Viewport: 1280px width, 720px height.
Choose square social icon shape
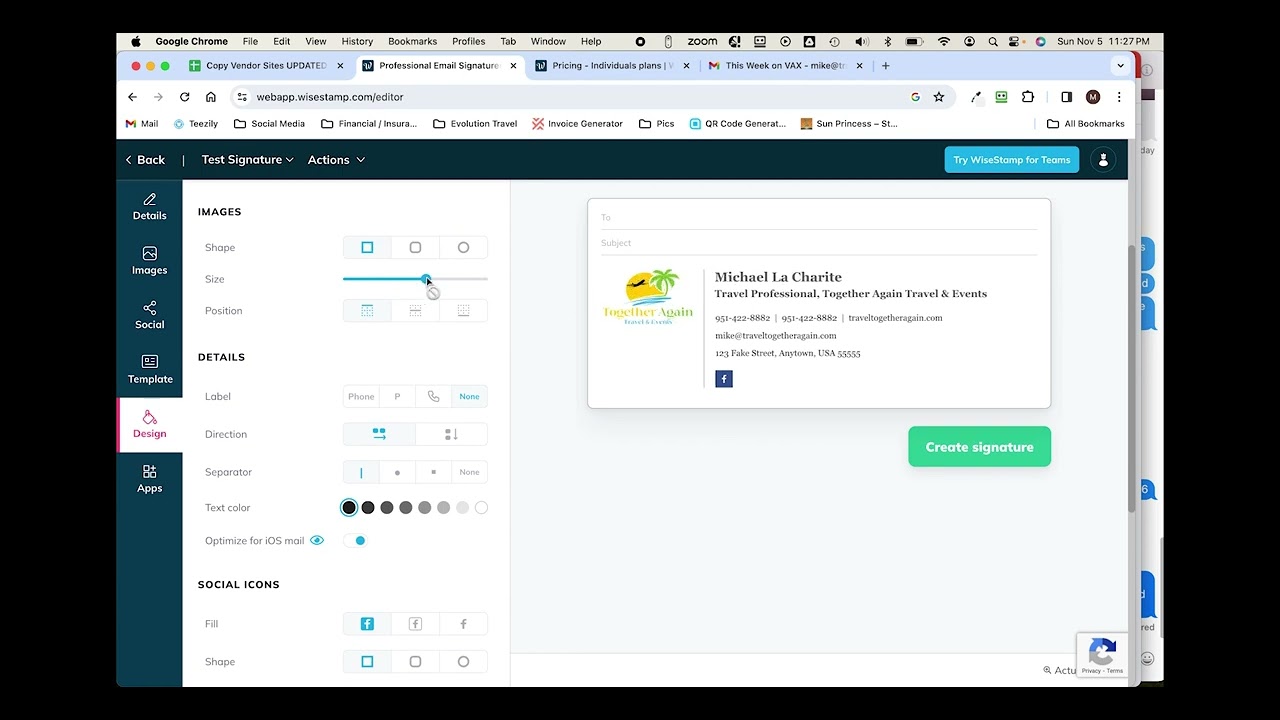point(367,662)
